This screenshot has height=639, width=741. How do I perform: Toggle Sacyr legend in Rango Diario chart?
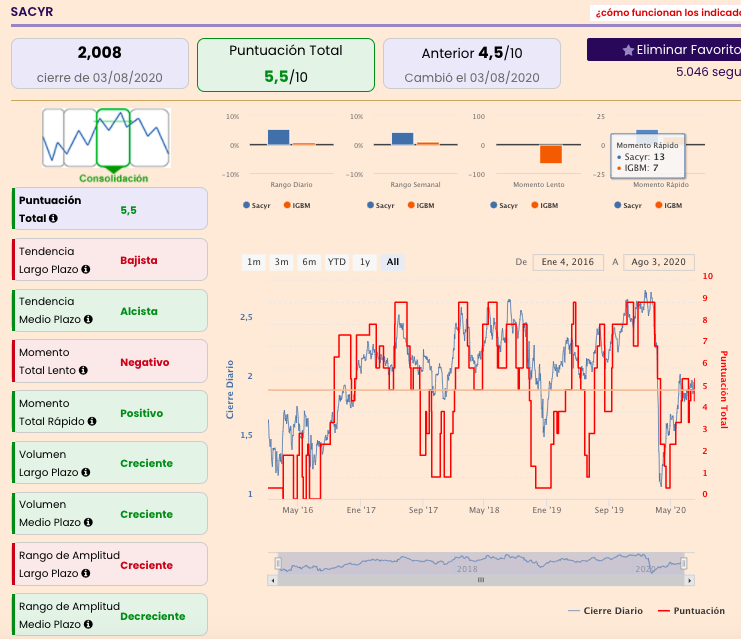pyautogui.click(x=257, y=205)
